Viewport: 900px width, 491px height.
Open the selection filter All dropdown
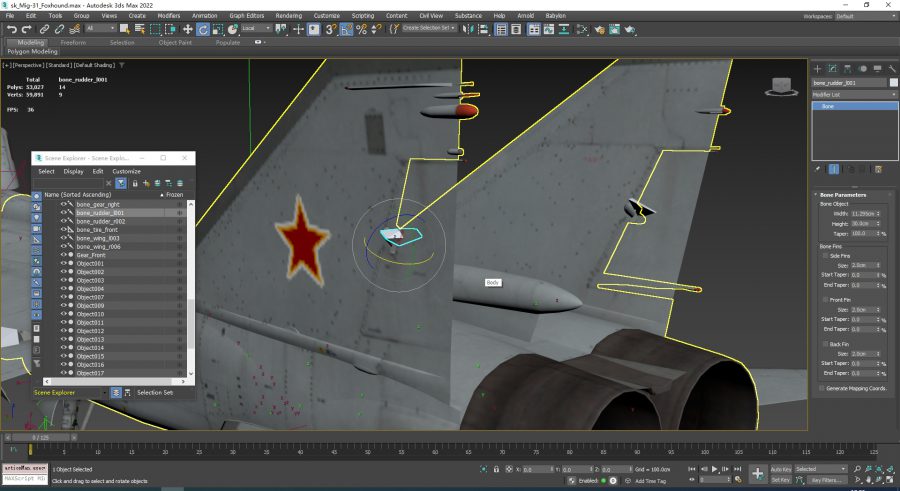tap(100, 28)
